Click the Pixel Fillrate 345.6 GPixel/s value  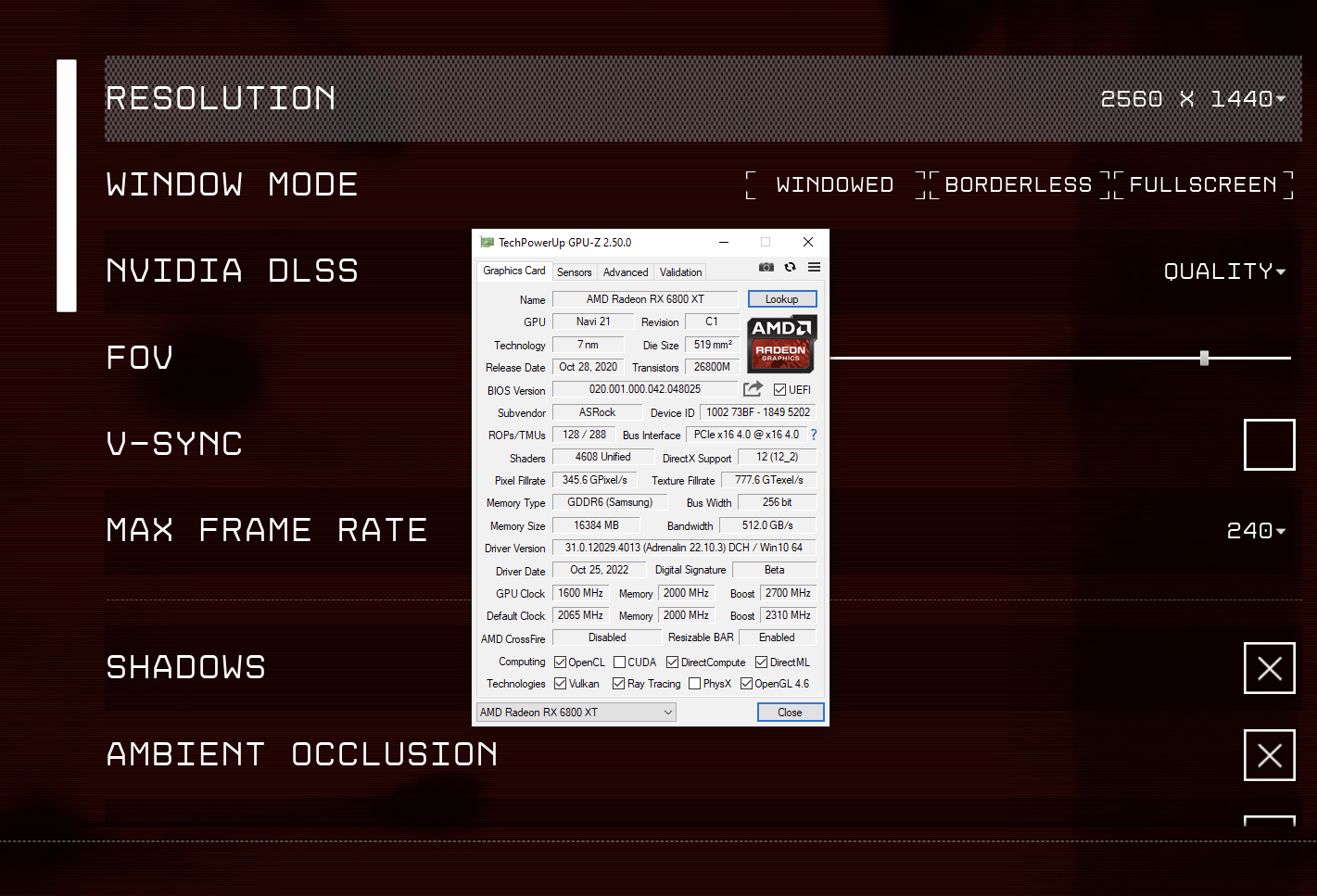point(594,480)
